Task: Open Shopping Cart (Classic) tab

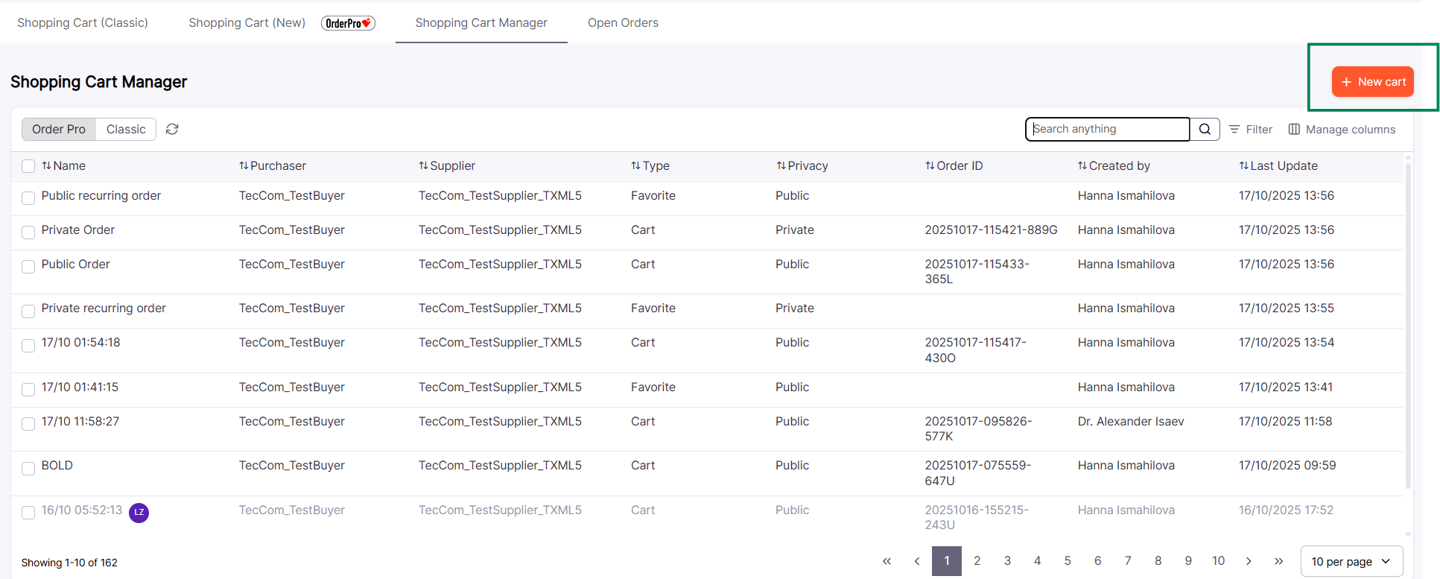Action: (x=83, y=22)
